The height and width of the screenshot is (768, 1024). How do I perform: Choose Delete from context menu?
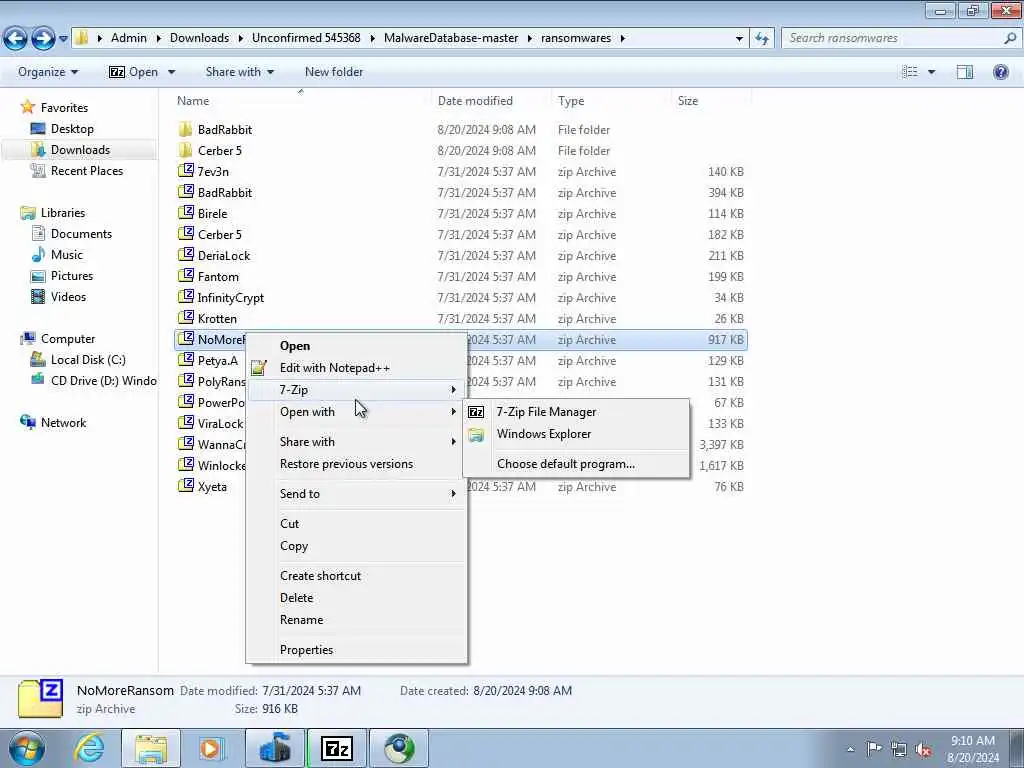[296, 598]
